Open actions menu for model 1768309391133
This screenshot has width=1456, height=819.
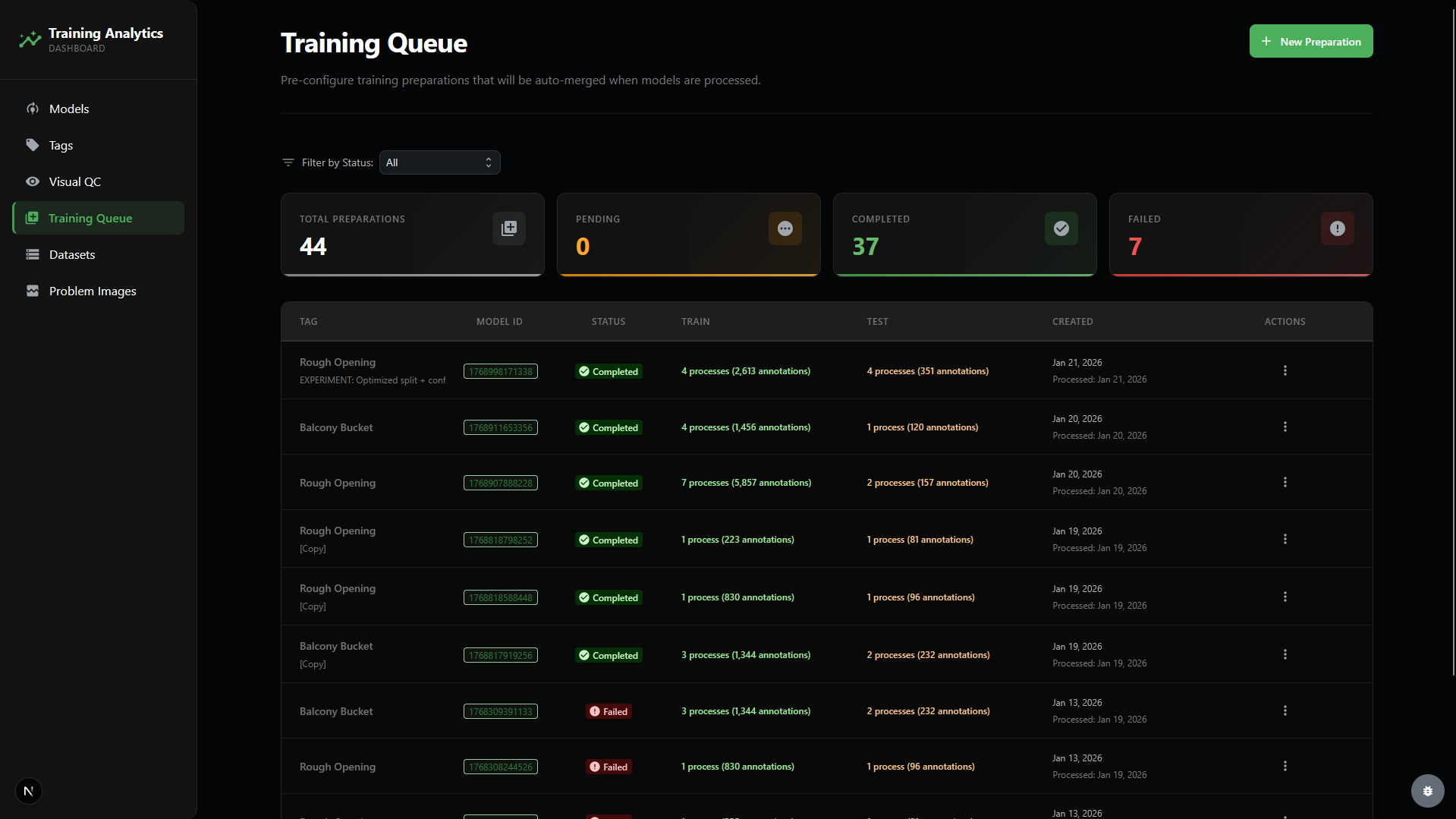[x=1285, y=710]
